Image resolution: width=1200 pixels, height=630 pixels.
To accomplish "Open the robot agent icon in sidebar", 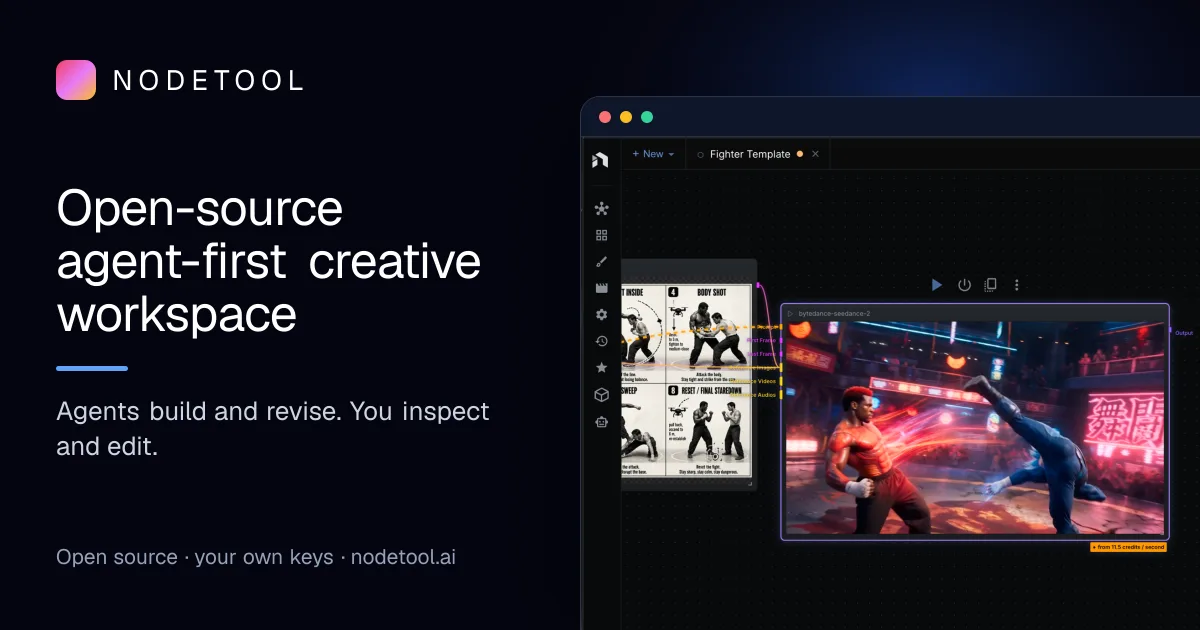I will click(601, 422).
